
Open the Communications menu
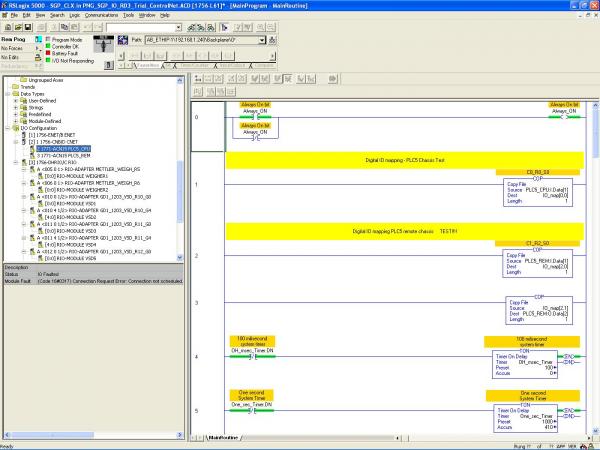click(101, 15)
